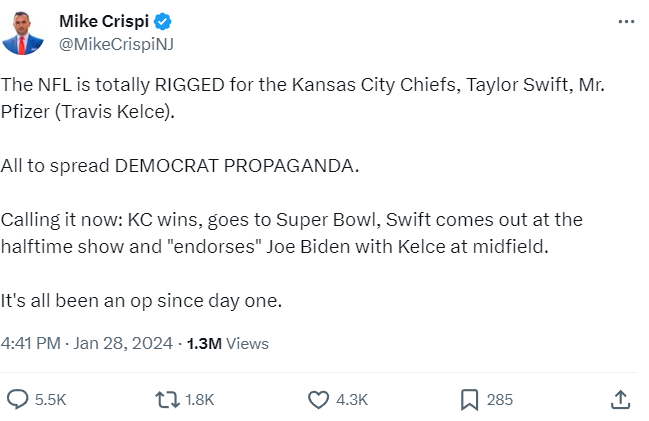Image resolution: width=649 pixels, height=421 pixels.
Task: Click the Mike Crispi display name
Action: coord(102,21)
